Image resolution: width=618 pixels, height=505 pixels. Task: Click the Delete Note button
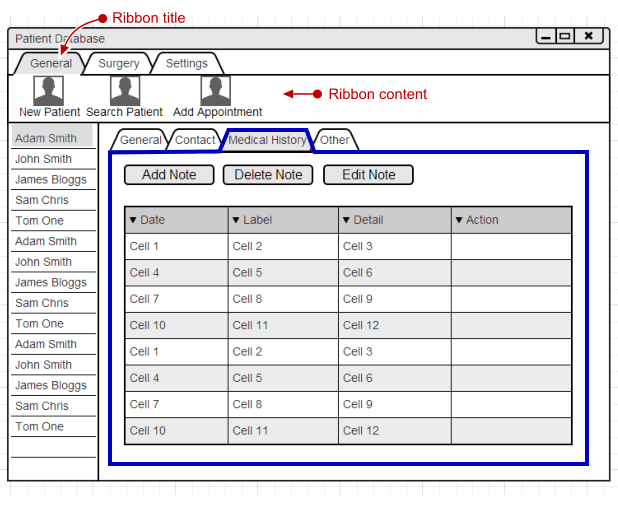pos(268,175)
